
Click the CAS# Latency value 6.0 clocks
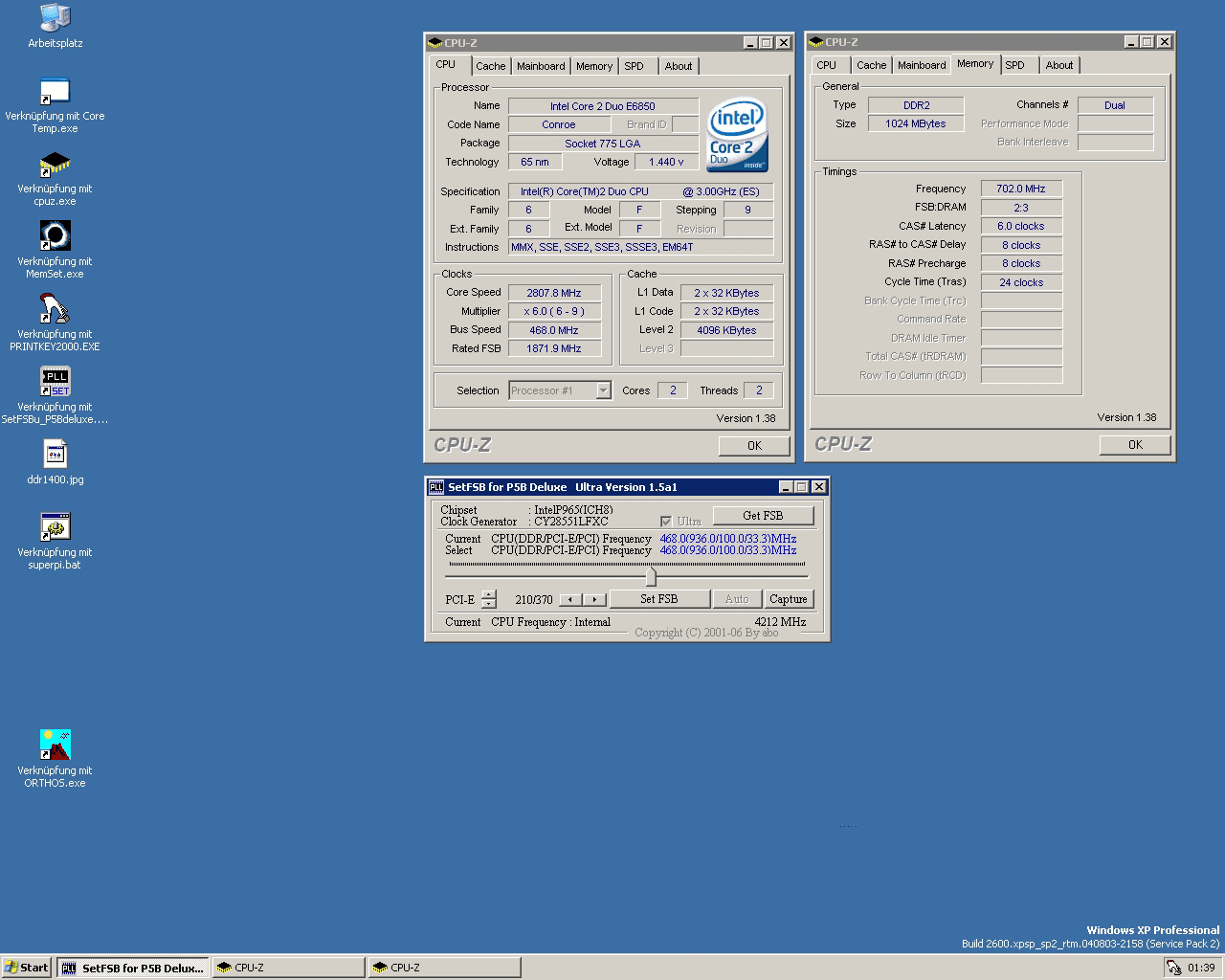(1021, 226)
